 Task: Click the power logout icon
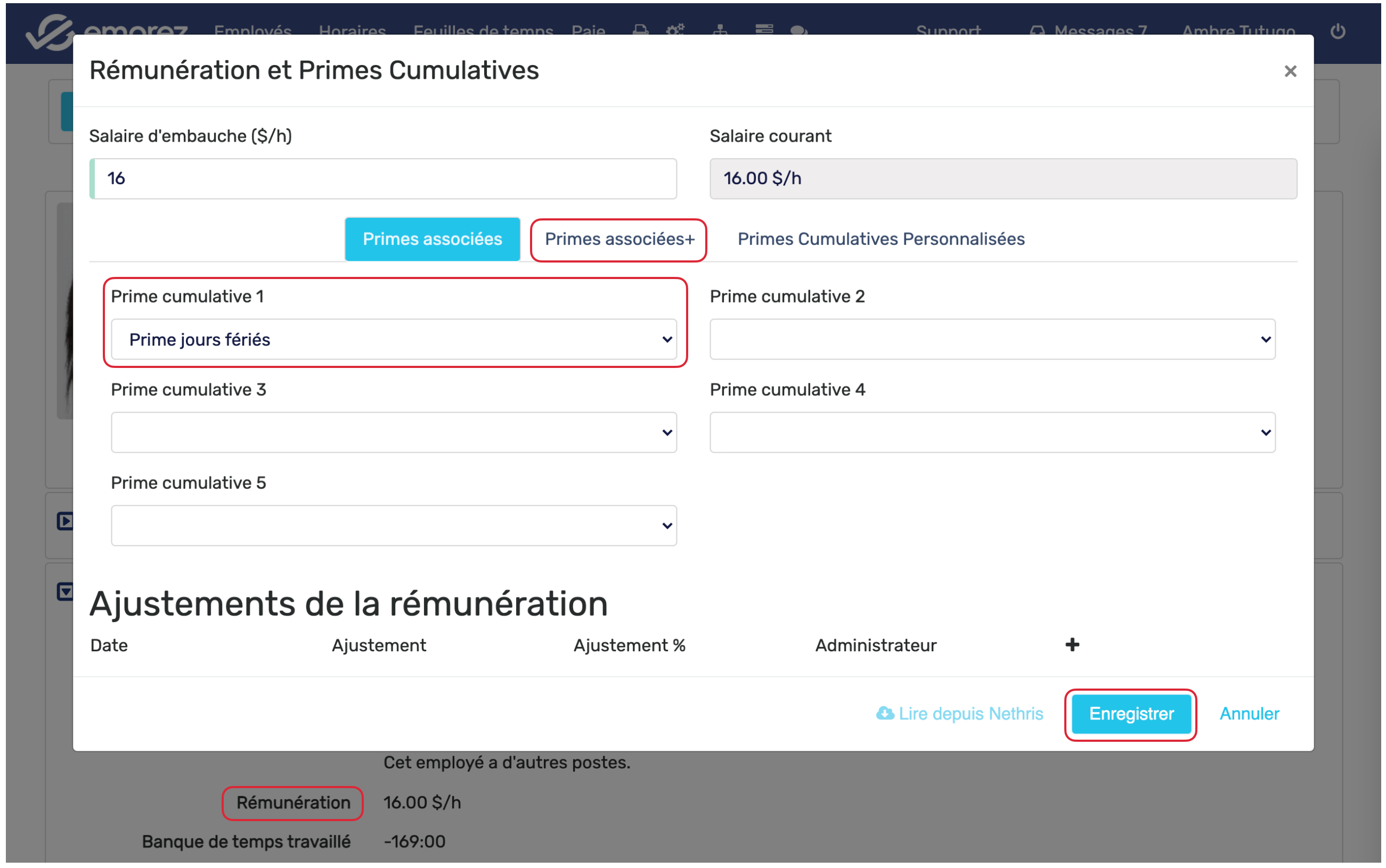point(1337,30)
